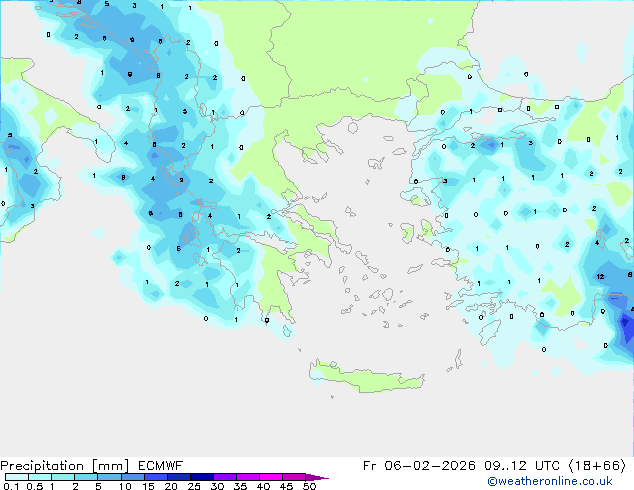Click the '45' legend scale label
This screenshot has width=634, height=490.
286,486
